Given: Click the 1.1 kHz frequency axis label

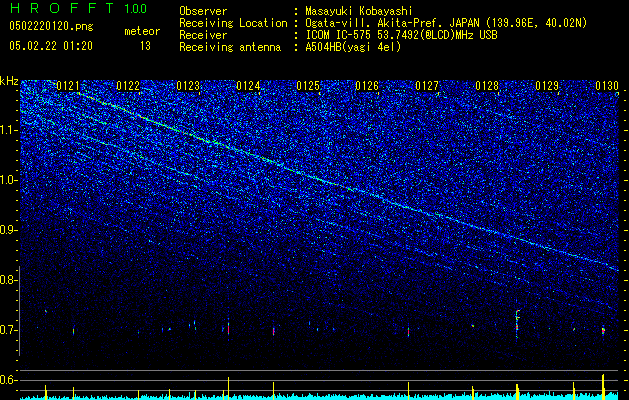Looking at the screenshot, I should 8,130.
